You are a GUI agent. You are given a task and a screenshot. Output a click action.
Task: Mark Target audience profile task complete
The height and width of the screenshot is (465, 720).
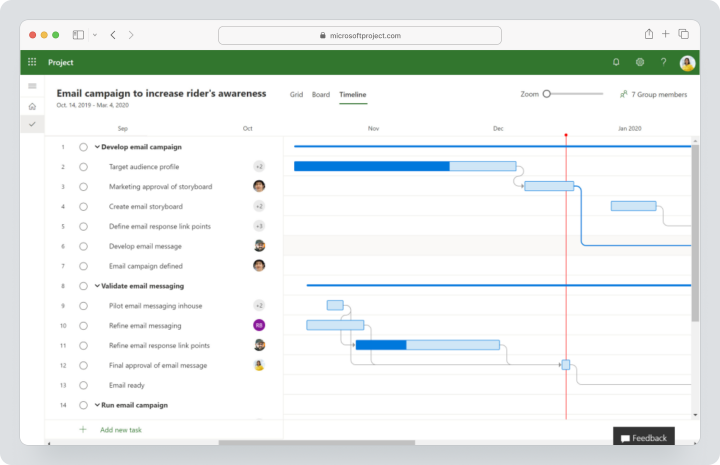(x=83, y=167)
